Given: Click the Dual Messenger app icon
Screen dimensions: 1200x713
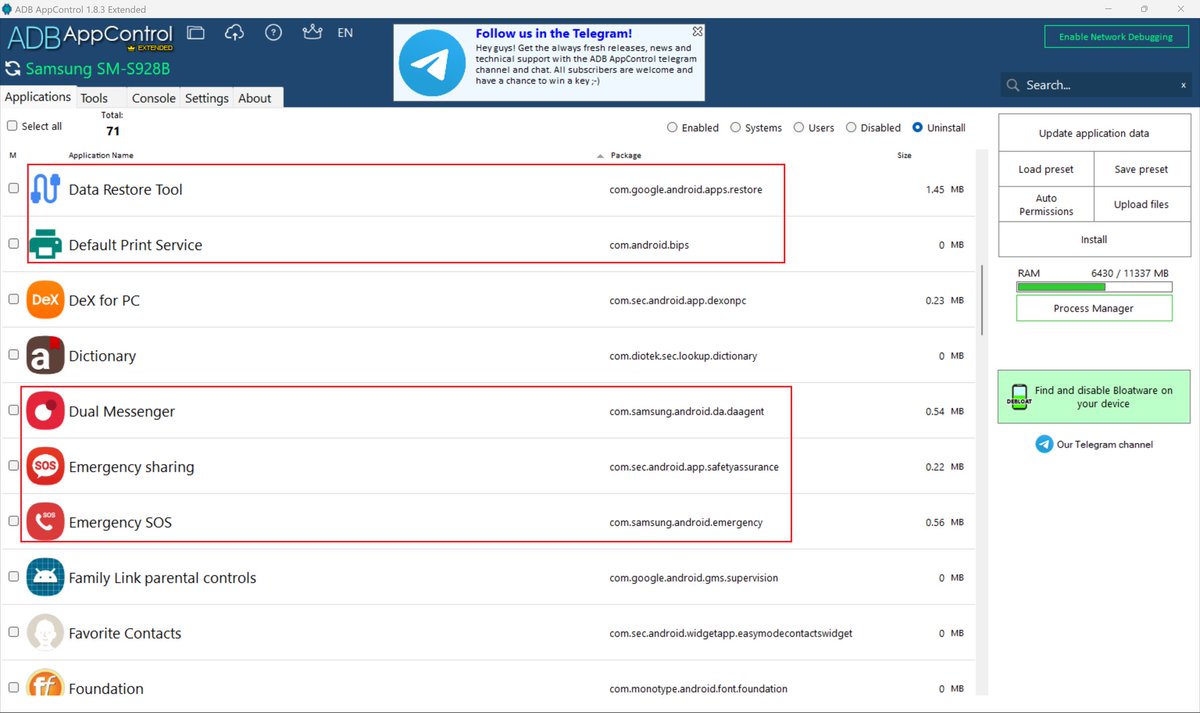Looking at the screenshot, I should coord(45,411).
